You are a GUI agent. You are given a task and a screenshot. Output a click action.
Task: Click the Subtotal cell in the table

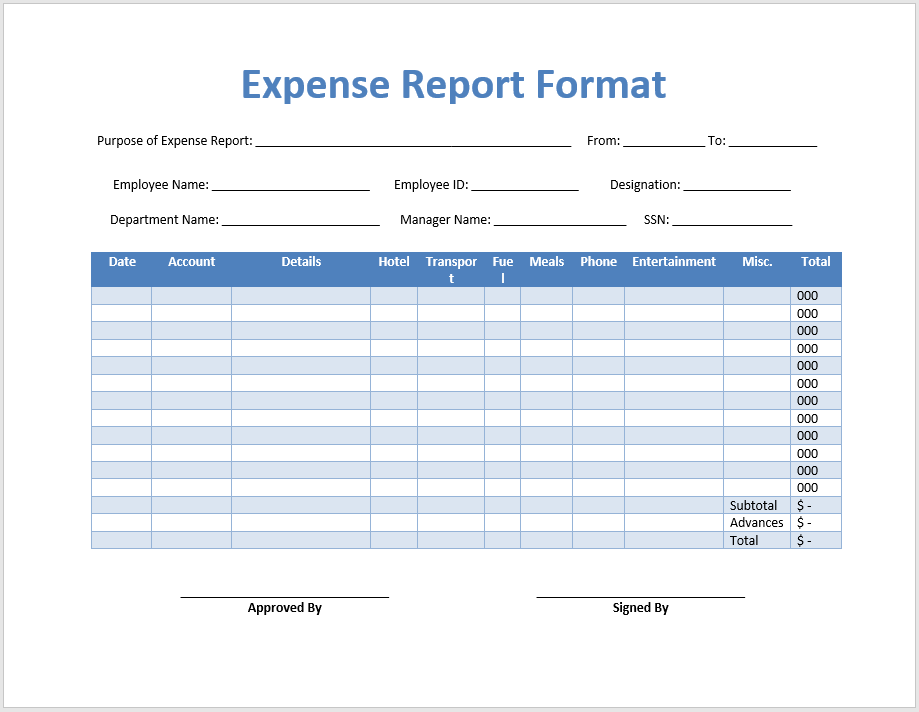tap(753, 505)
